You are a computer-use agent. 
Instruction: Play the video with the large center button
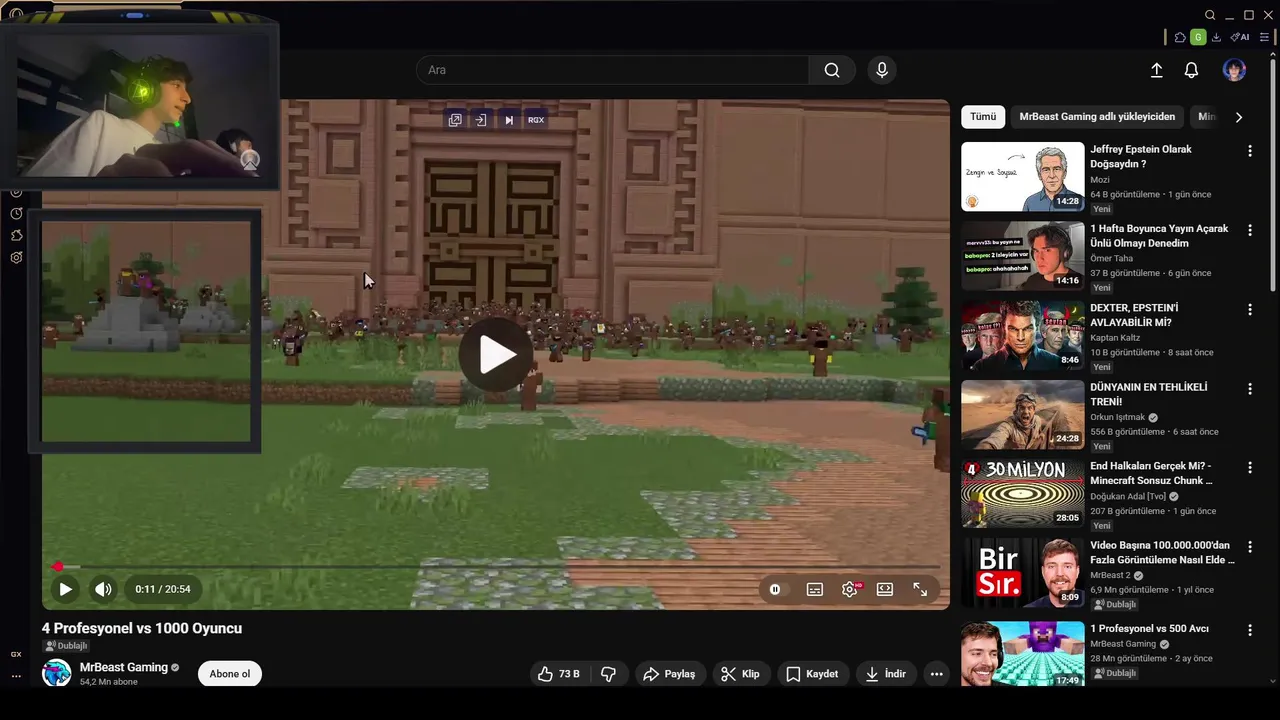pyautogui.click(x=496, y=354)
